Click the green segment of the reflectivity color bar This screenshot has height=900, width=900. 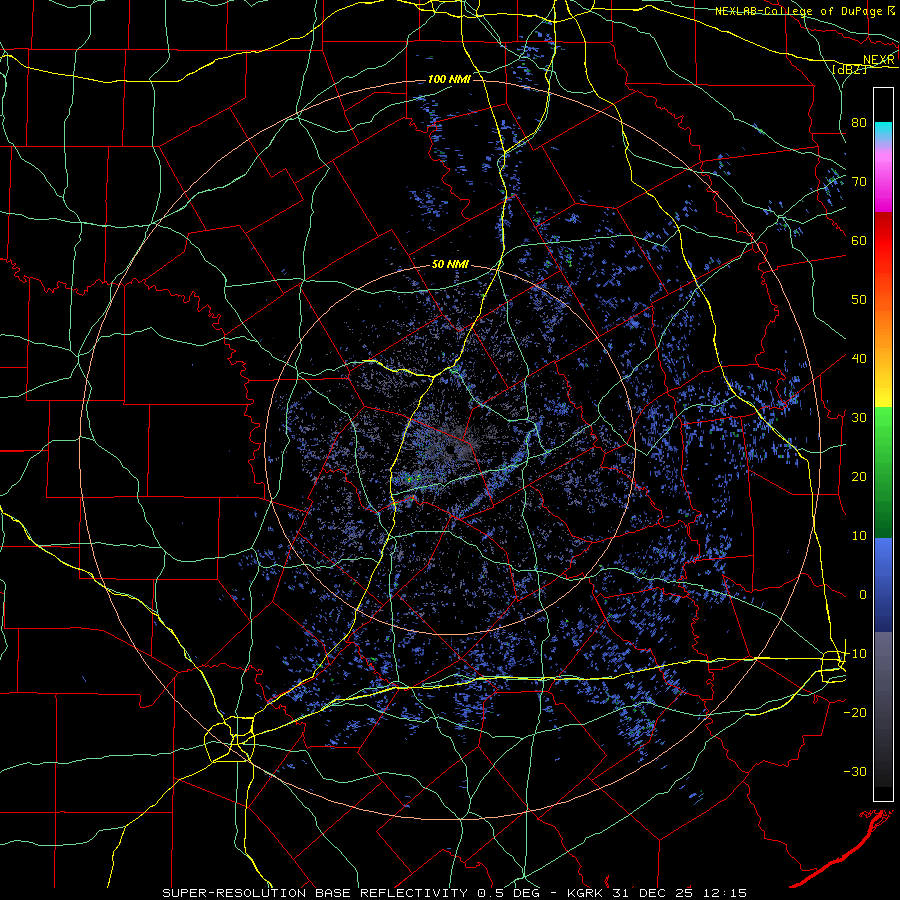point(883,472)
